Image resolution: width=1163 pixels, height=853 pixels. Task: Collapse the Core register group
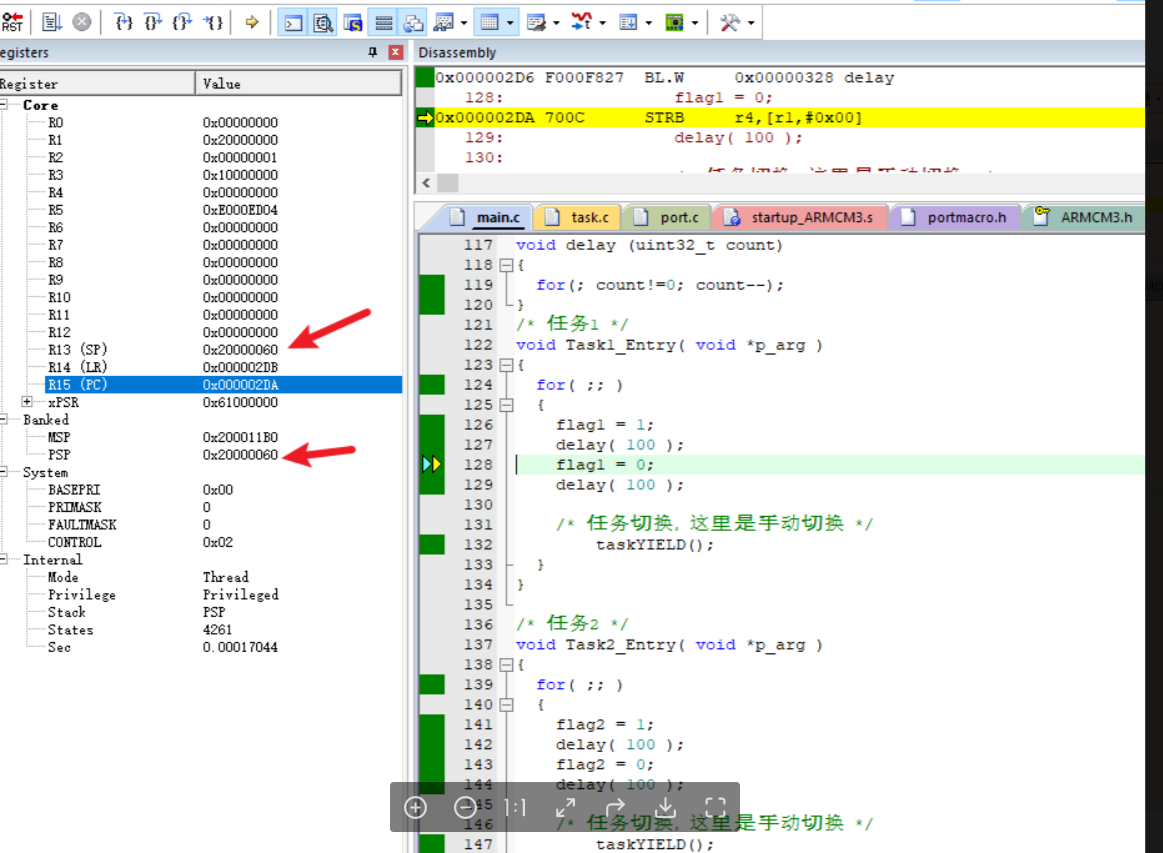pyautogui.click(x=4, y=105)
